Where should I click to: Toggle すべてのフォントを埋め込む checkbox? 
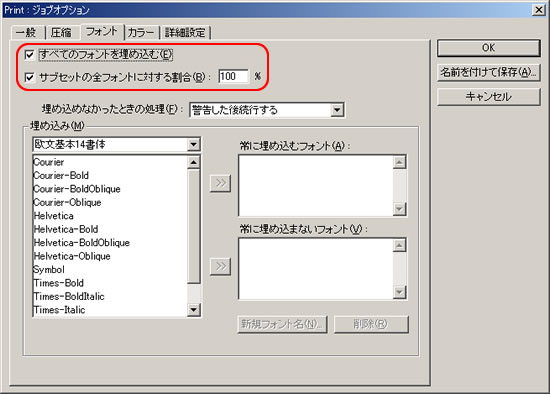29,55
